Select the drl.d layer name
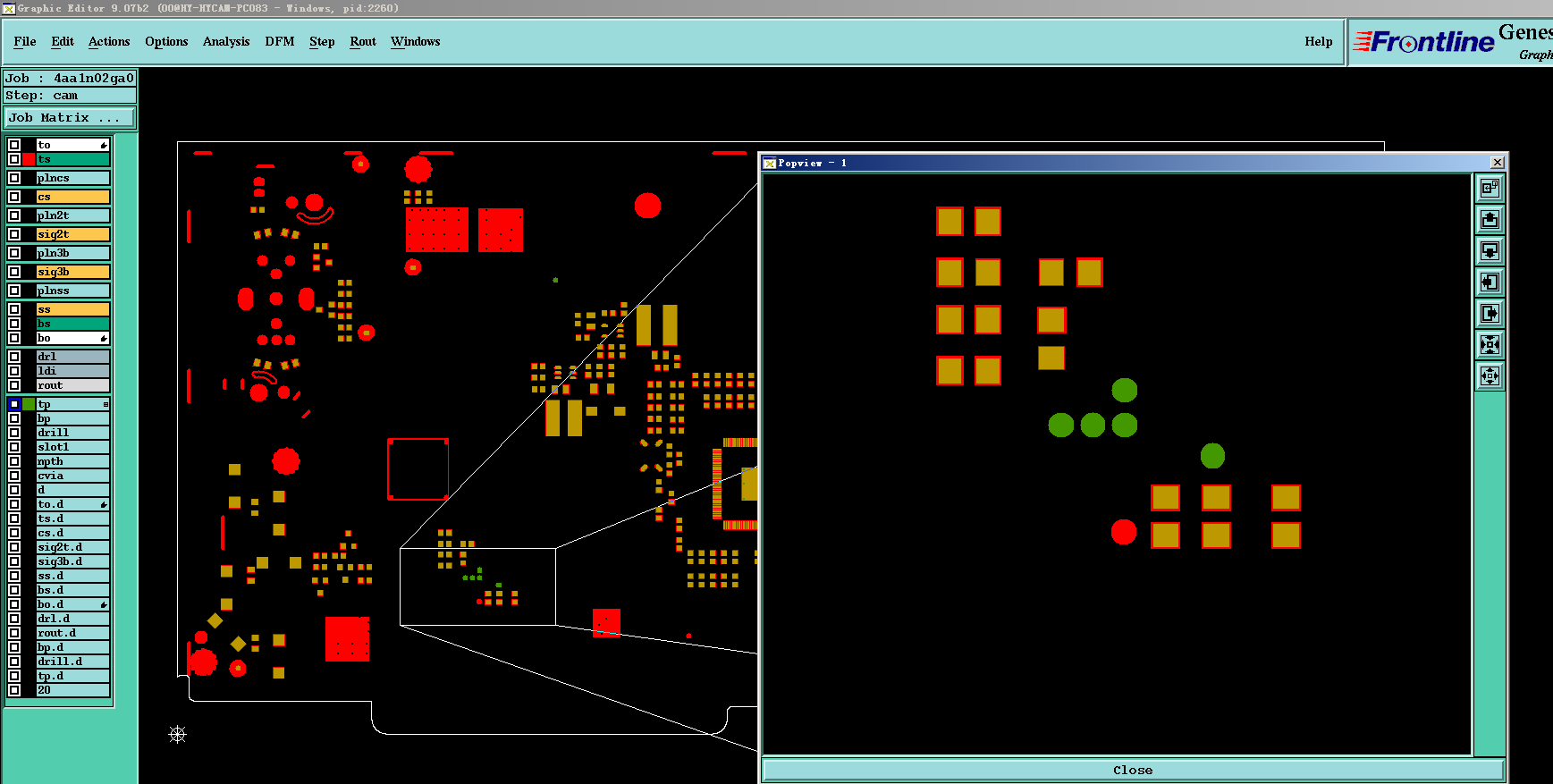 pyautogui.click(x=72, y=619)
